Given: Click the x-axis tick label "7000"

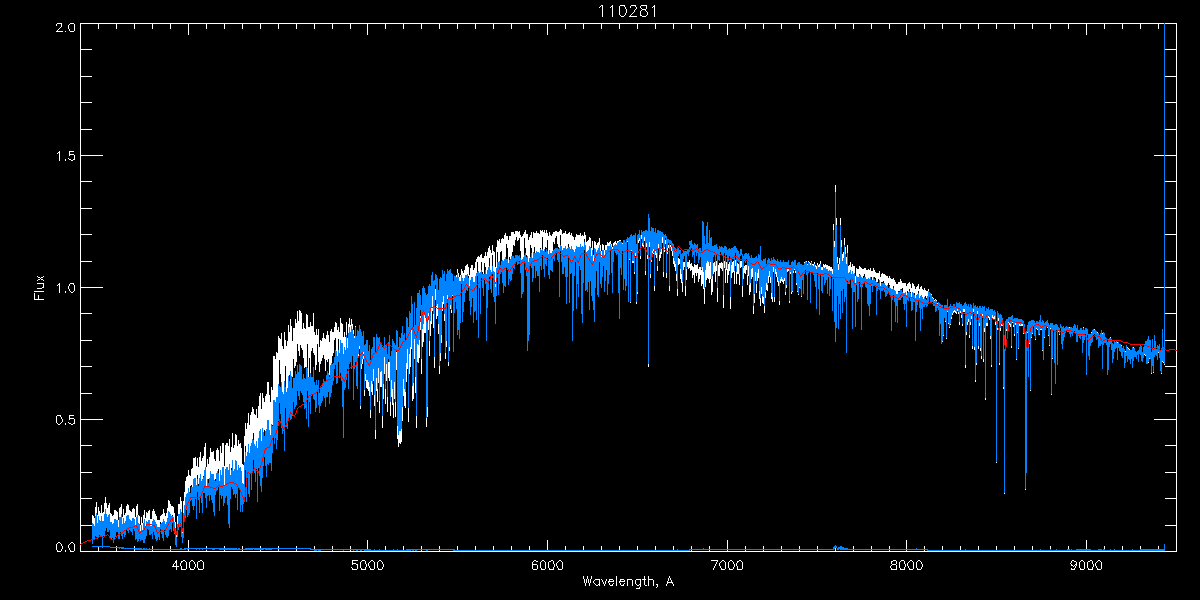Looking at the screenshot, I should click(727, 566).
